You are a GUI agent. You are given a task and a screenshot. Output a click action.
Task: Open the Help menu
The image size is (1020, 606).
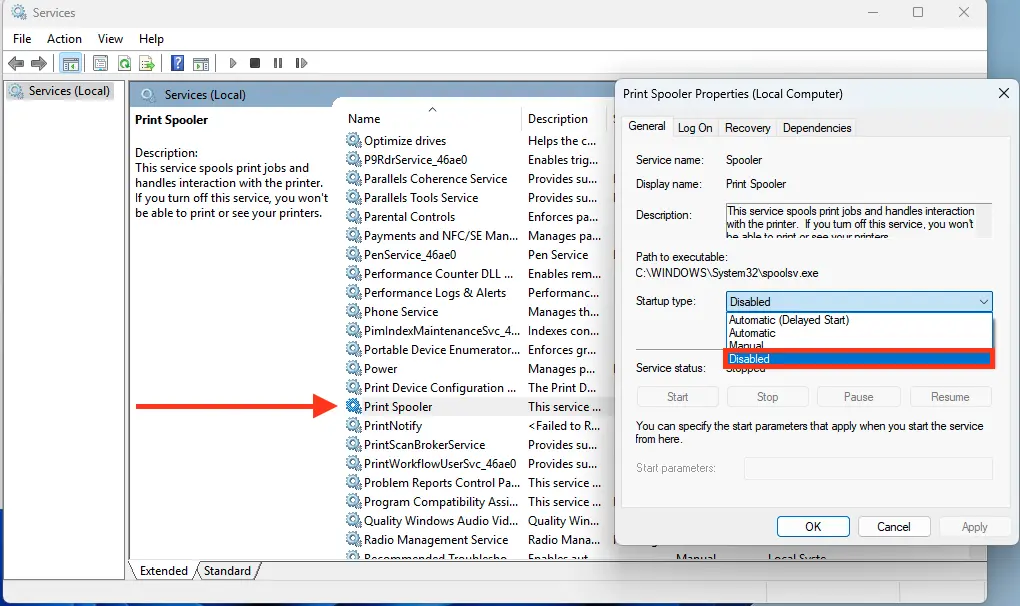151,39
